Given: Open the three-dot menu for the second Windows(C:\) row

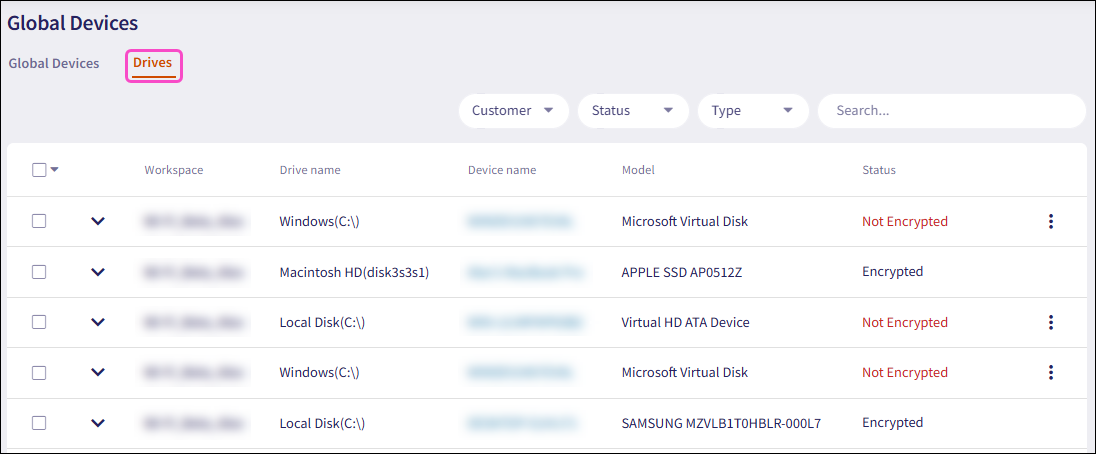Looking at the screenshot, I should (x=1050, y=372).
